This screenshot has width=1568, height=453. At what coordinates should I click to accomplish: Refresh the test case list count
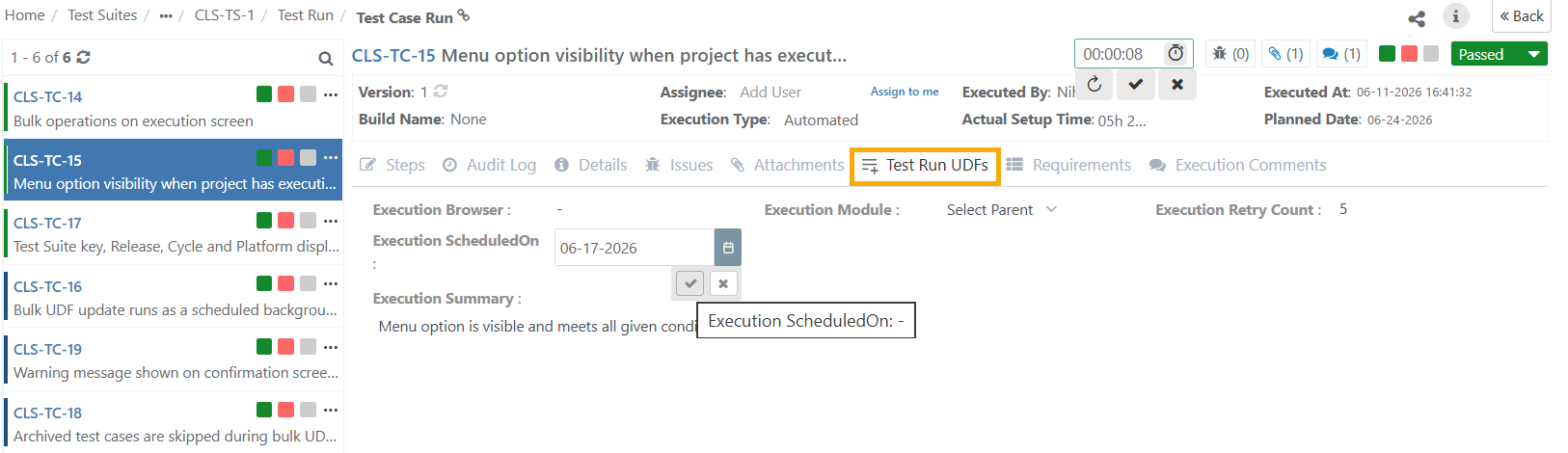tap(83, 57)
